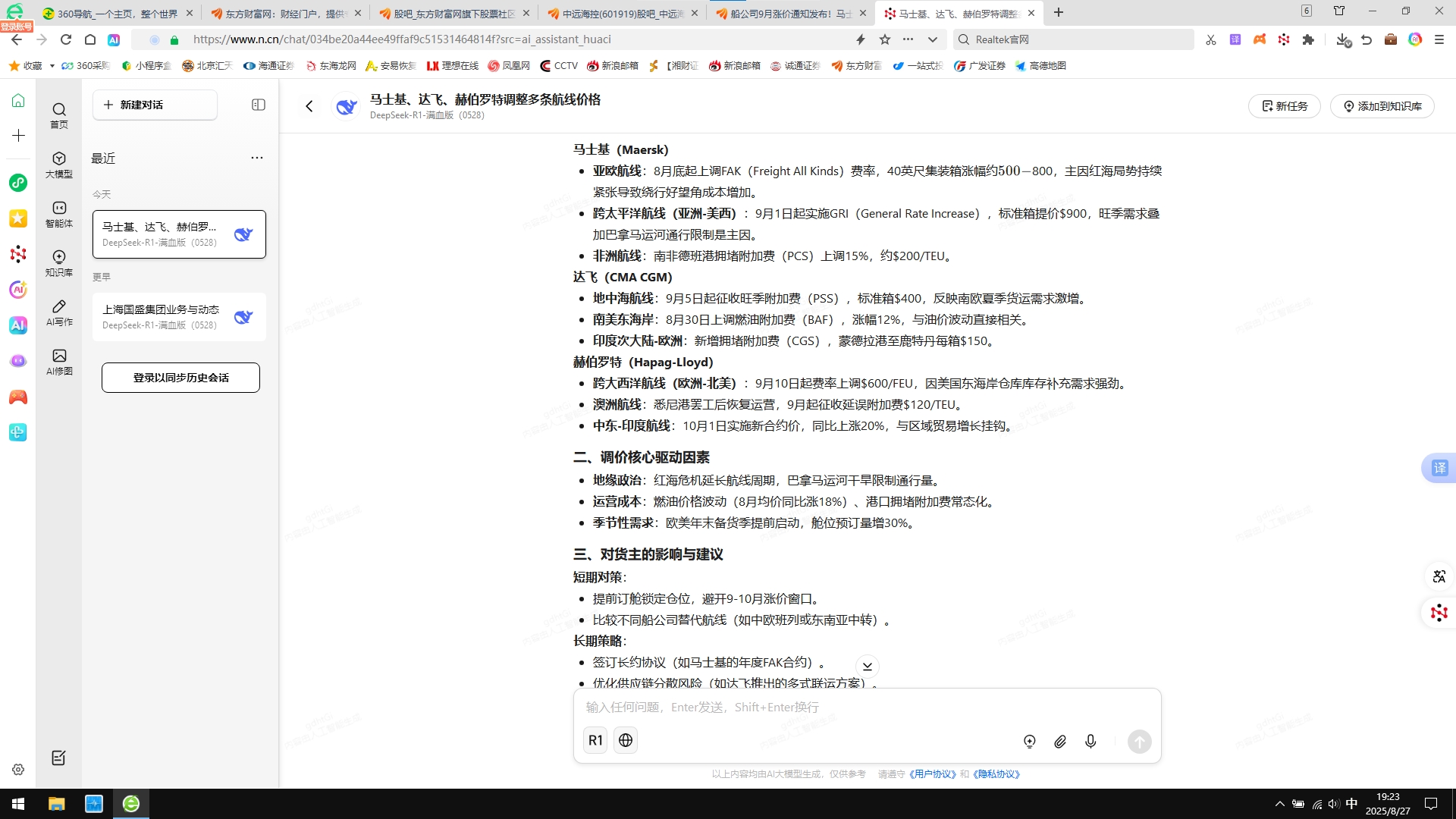The width and height of the screenshot is (1456, 819).
Task: Open the downloads icon in toolbar
Action: click(x=1343, y=39)
